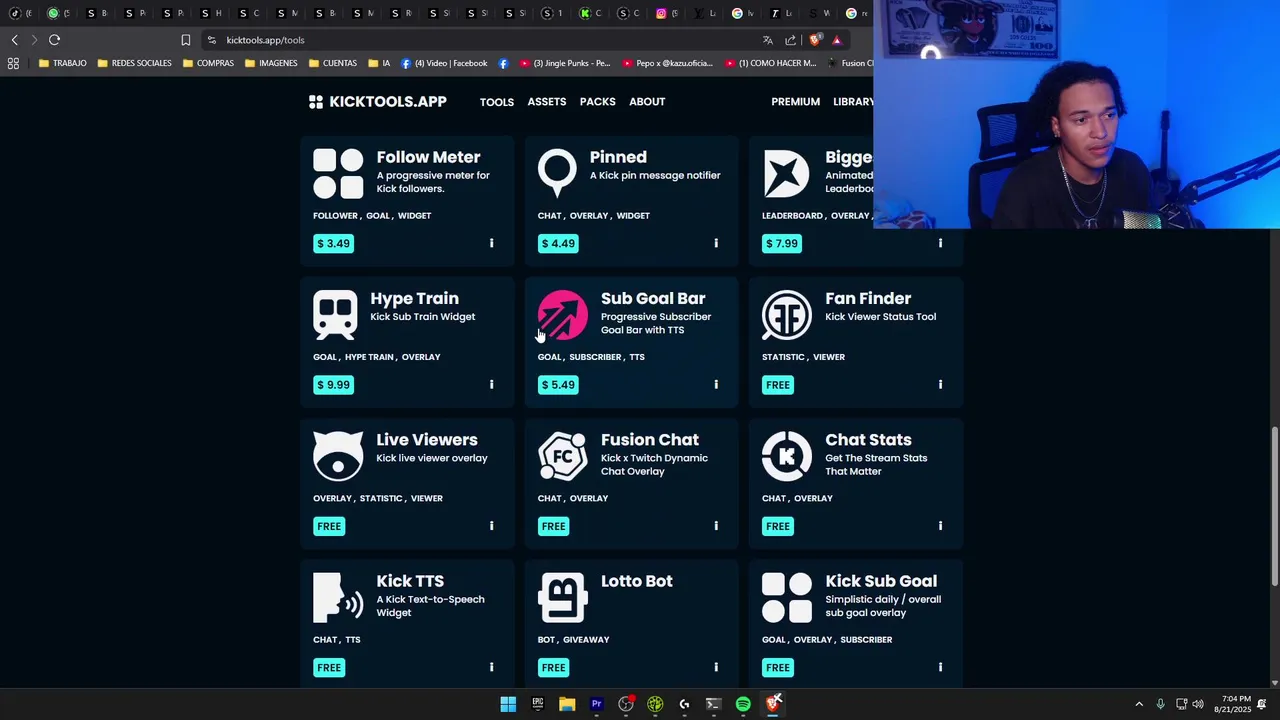Open the ABOUT menu item
The image size is (1280, 720).
(647, 102)
